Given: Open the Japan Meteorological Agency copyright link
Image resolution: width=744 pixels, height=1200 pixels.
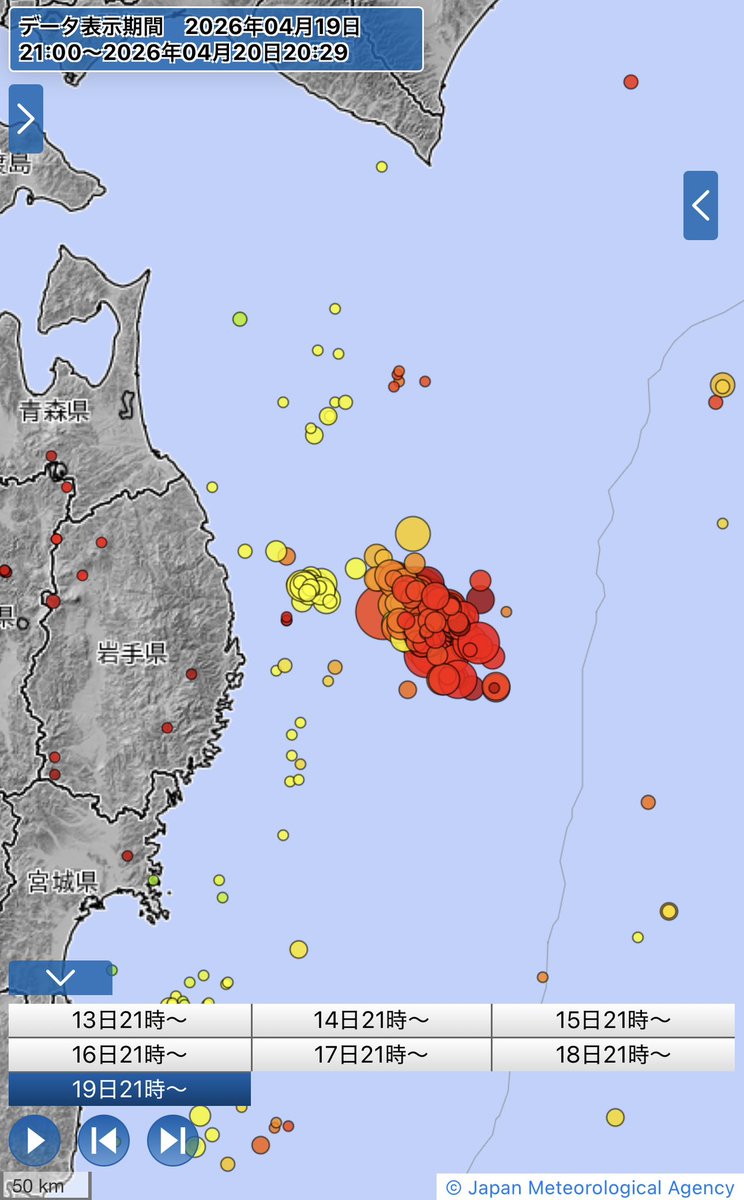Looking at the screenshot, I should pyautogui.click(x=590, y=1187).
